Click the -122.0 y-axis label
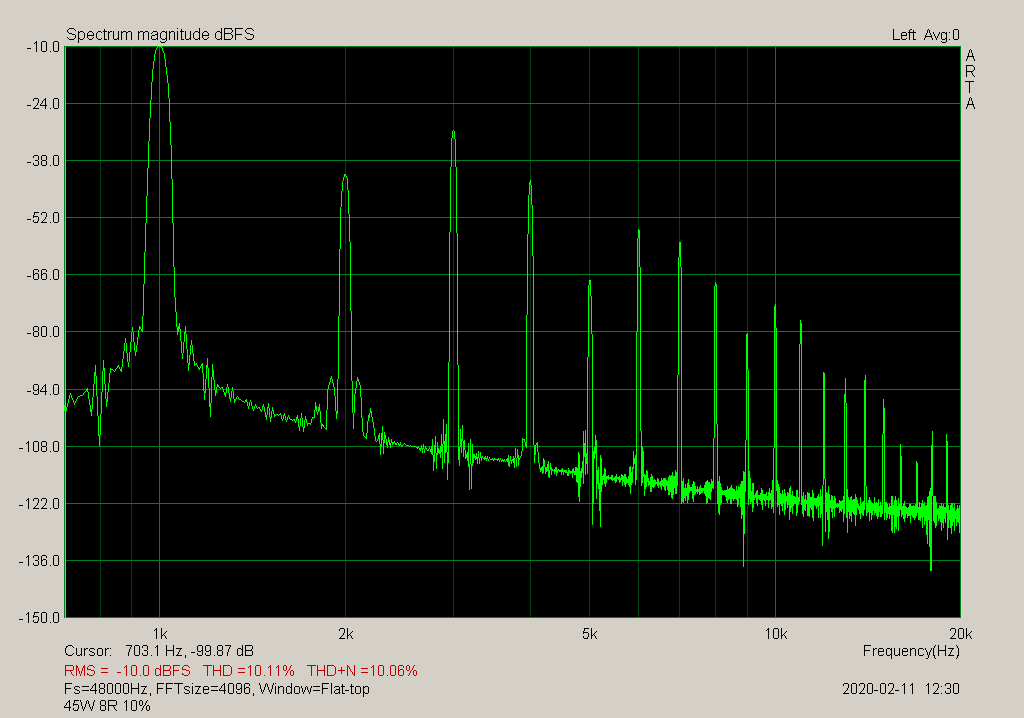Viewport: 1024px width, 718px height. point(40,504)
